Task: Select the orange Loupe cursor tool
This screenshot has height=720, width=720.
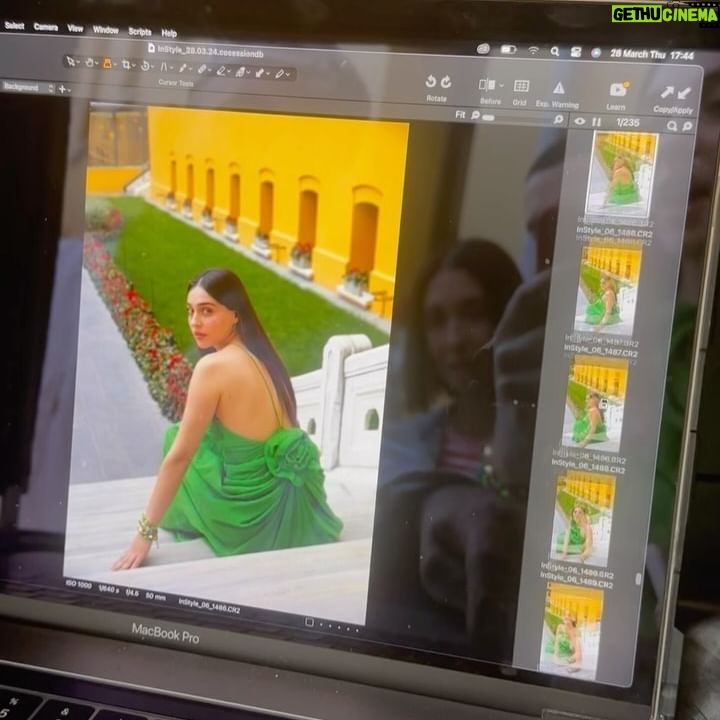Action: 107,63
